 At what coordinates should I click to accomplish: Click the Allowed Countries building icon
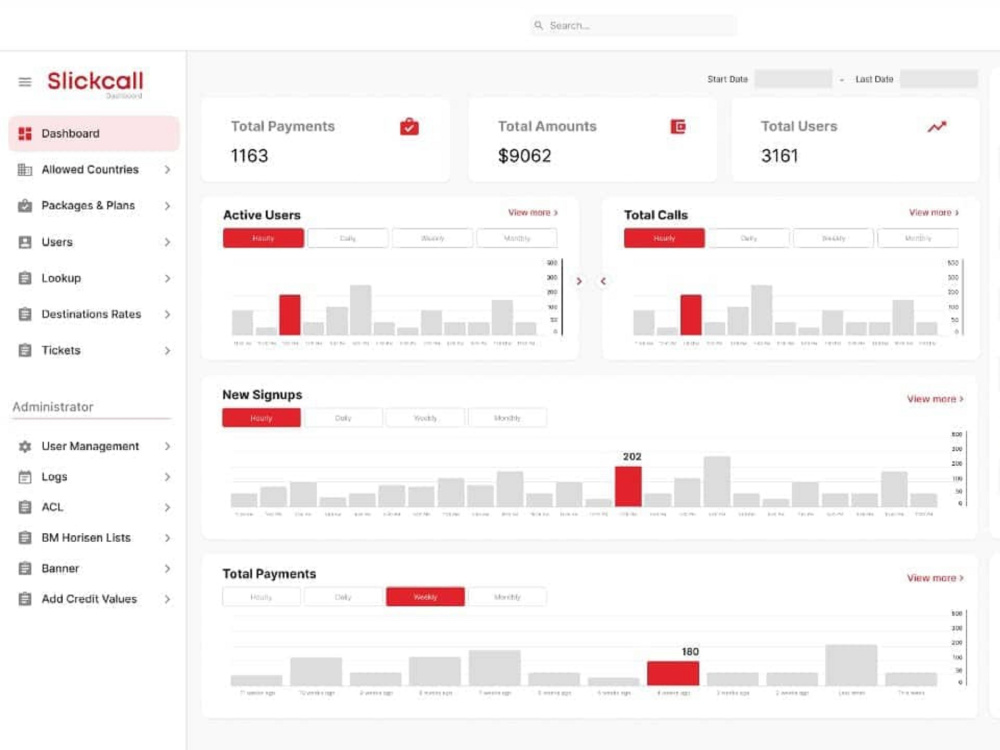tap(25, 170)
